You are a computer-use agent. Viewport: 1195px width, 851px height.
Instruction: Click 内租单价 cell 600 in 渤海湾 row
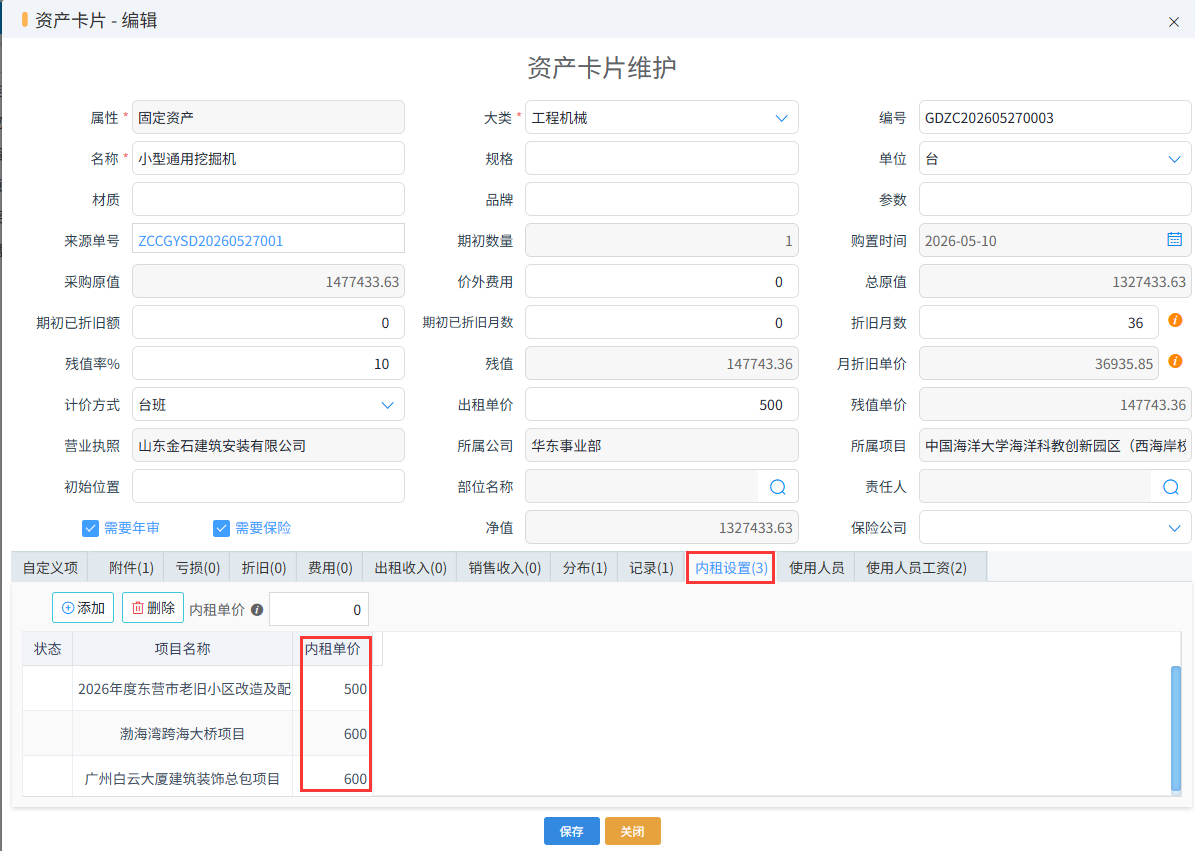(333, 734)
